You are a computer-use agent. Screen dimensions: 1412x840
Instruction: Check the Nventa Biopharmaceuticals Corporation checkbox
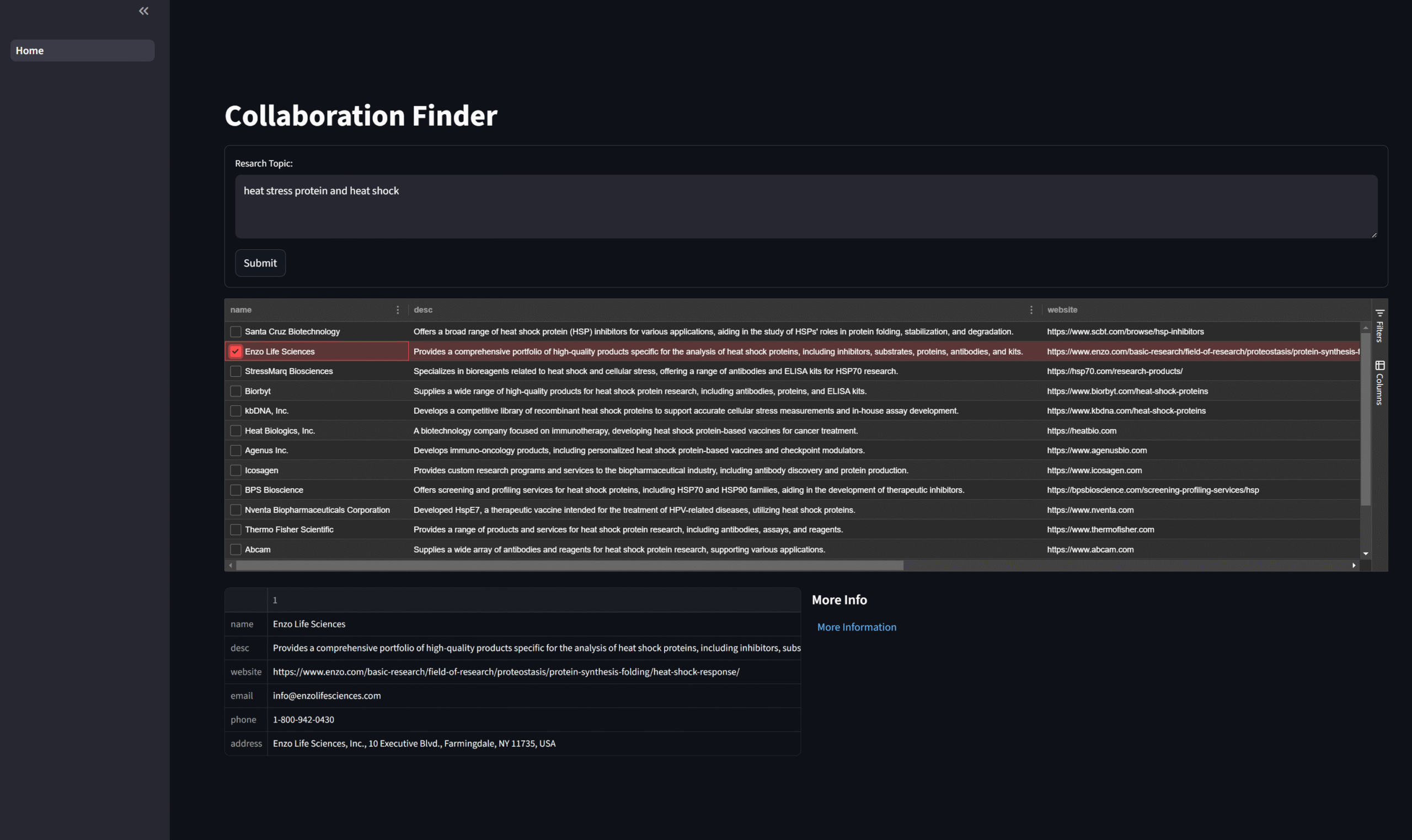coord(236,510)
